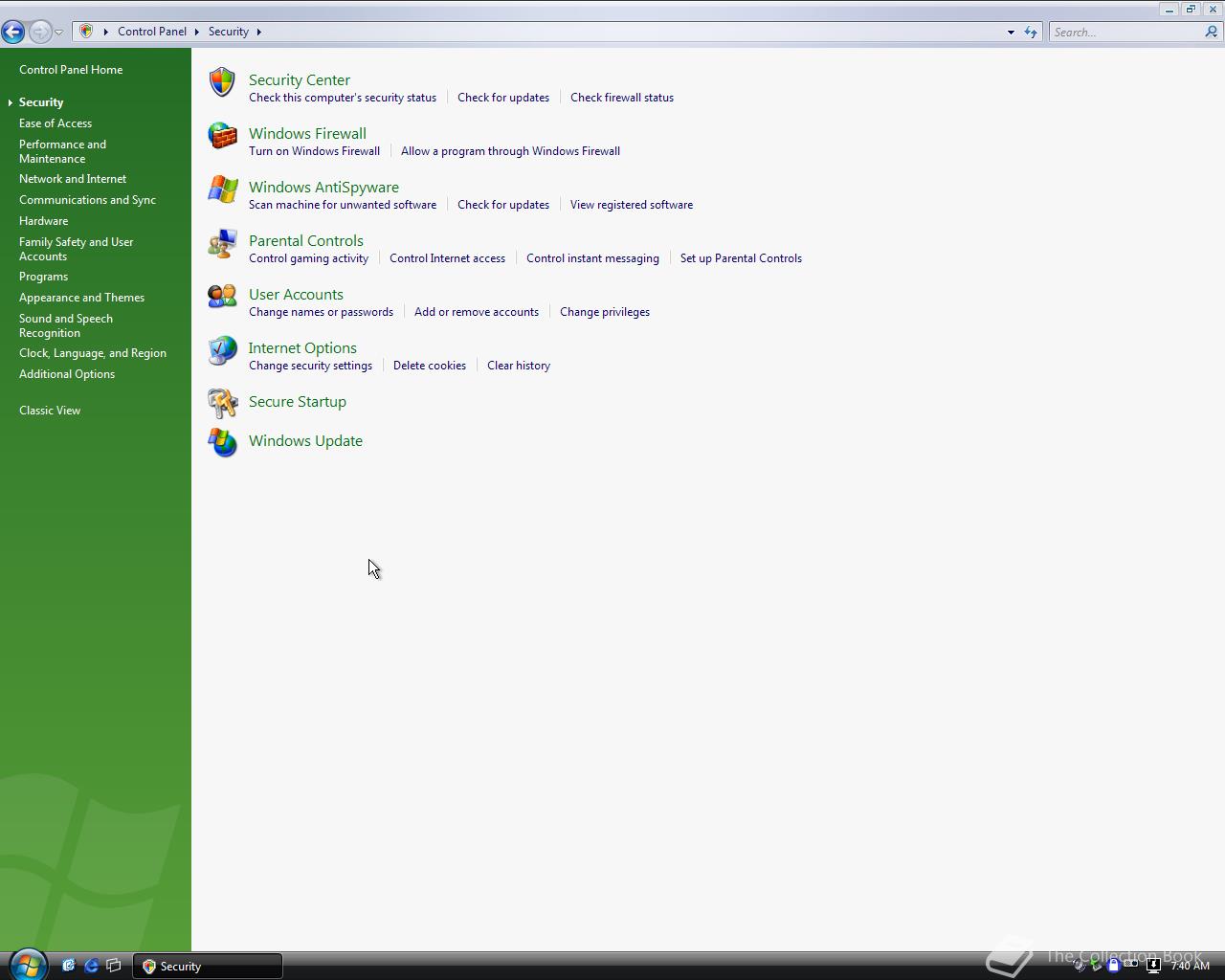Viewport: 1225px width, 980px height.
Task: Open the Windows Update icon
Action: click(222, 442)
